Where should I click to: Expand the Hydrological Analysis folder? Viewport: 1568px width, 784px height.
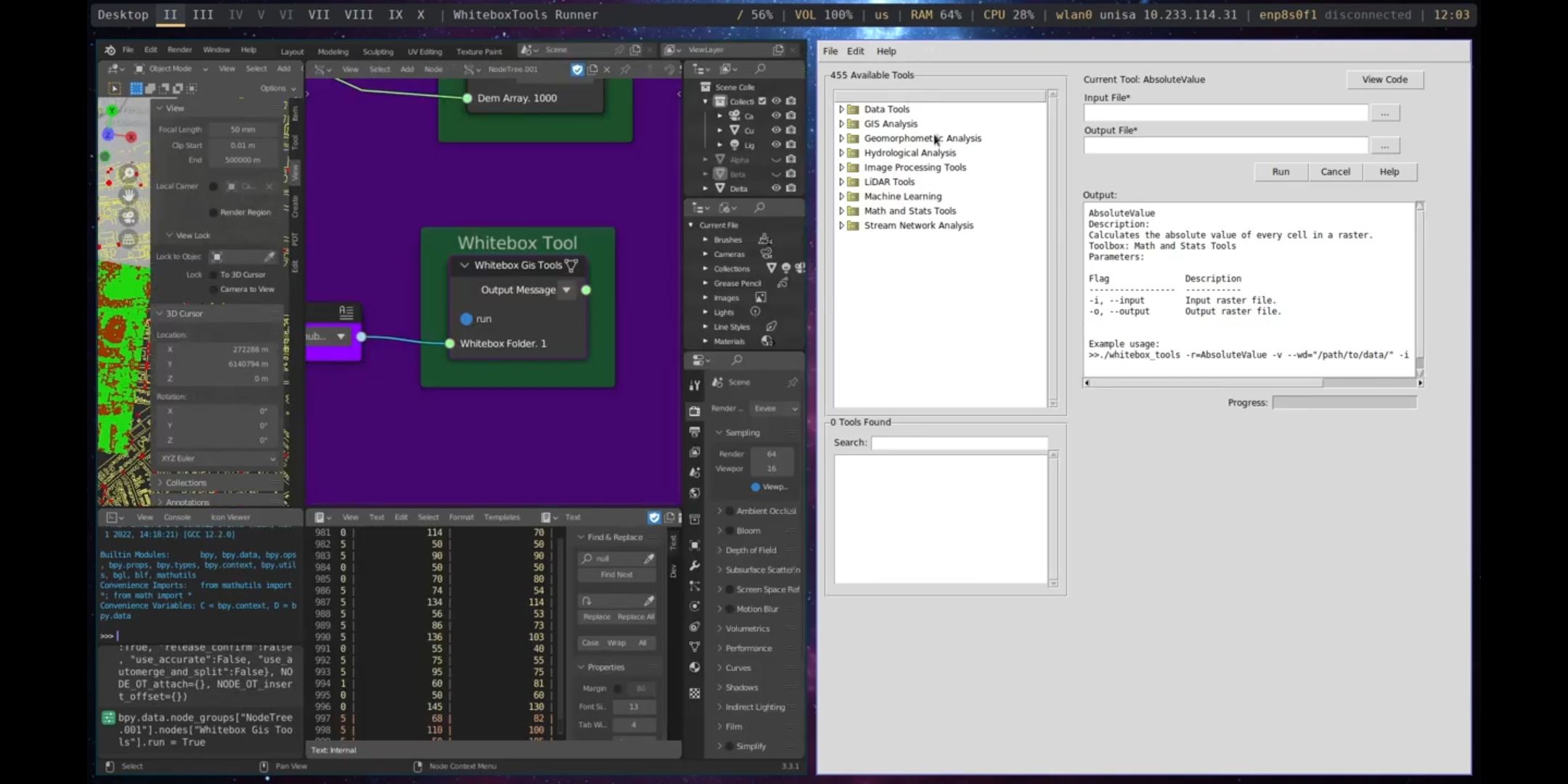841,152
